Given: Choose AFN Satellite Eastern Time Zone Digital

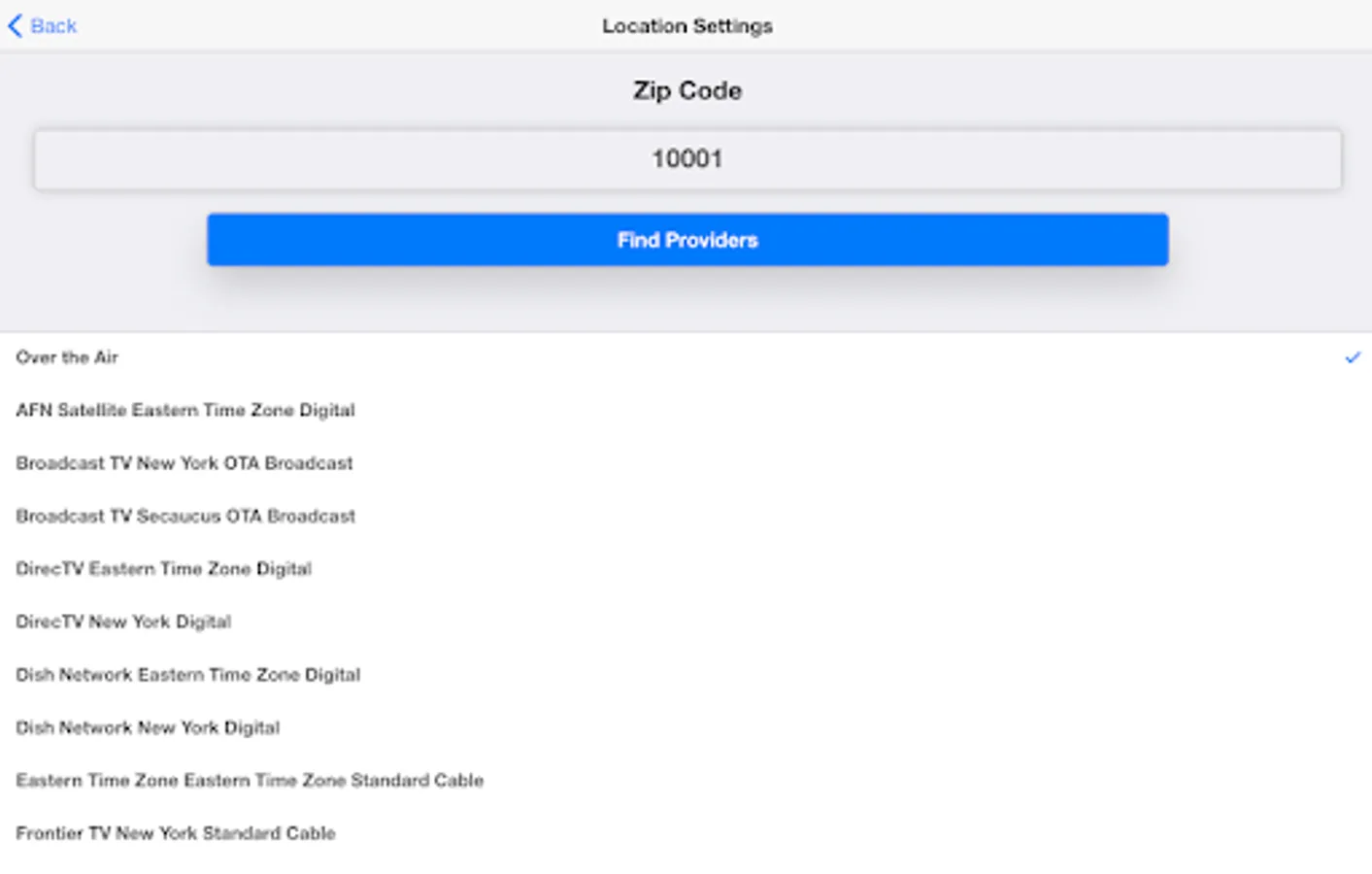Looking at the screenshot, I should [x=686, y=410].
